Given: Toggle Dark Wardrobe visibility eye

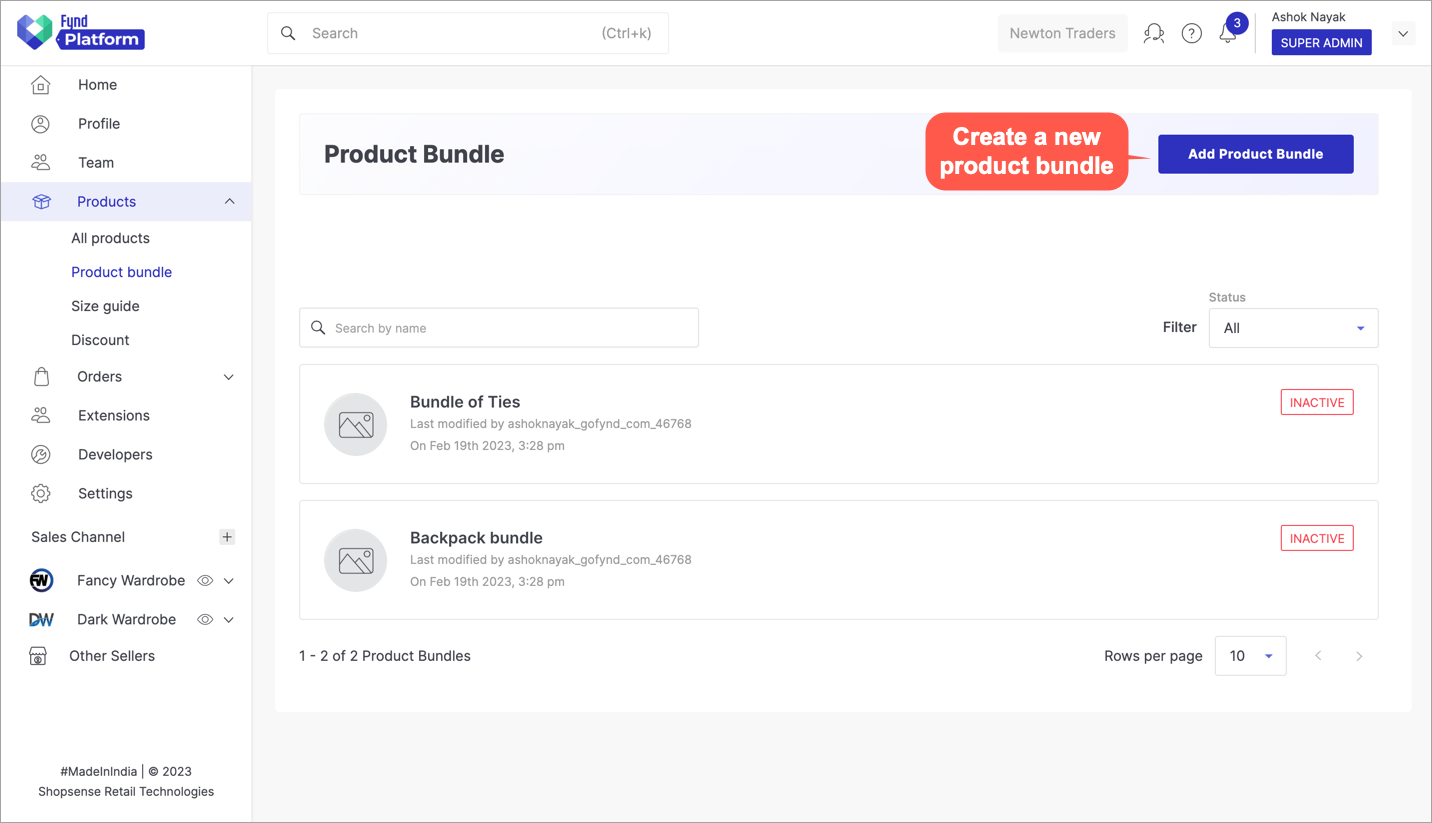Looking at the screenshot, I should coord(205,620).
